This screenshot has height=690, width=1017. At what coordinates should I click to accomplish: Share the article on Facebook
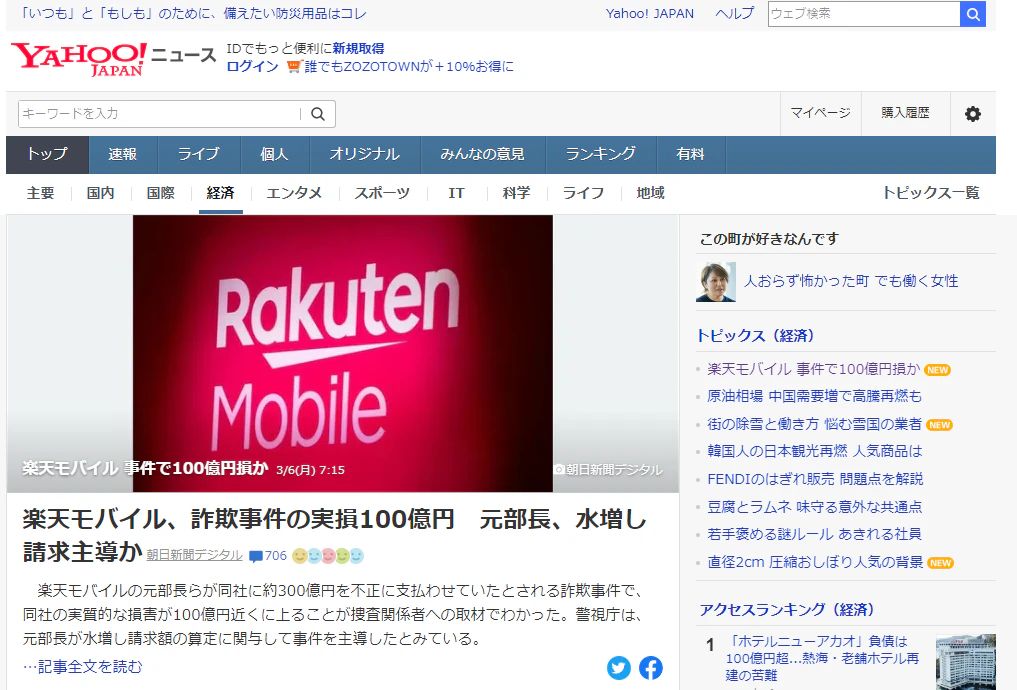651,667
